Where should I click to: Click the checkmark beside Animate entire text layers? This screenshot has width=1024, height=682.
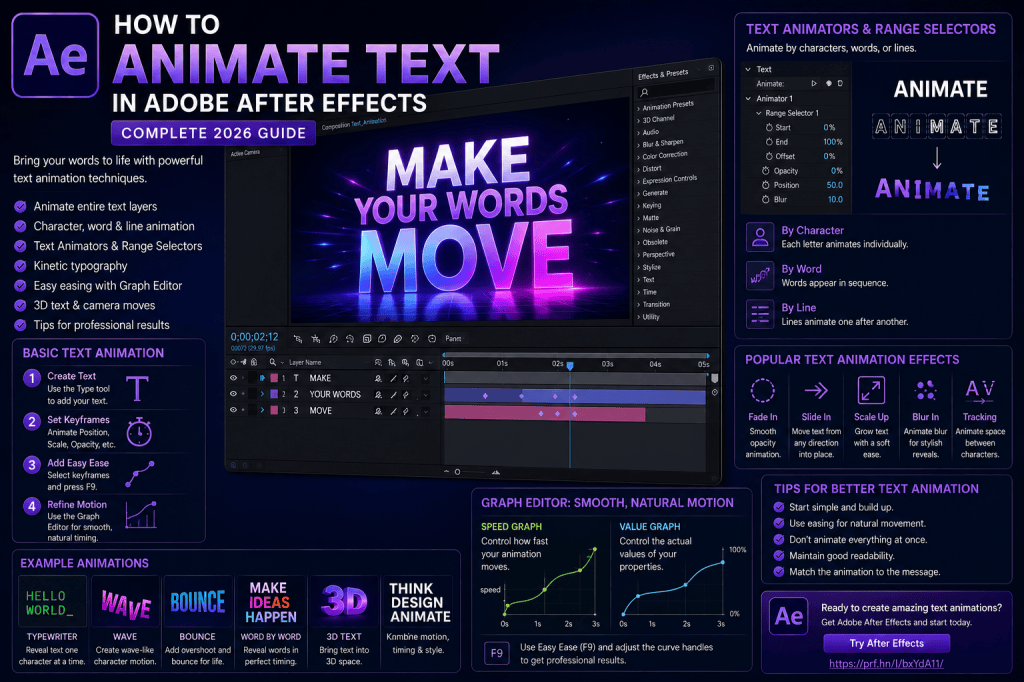20,206
